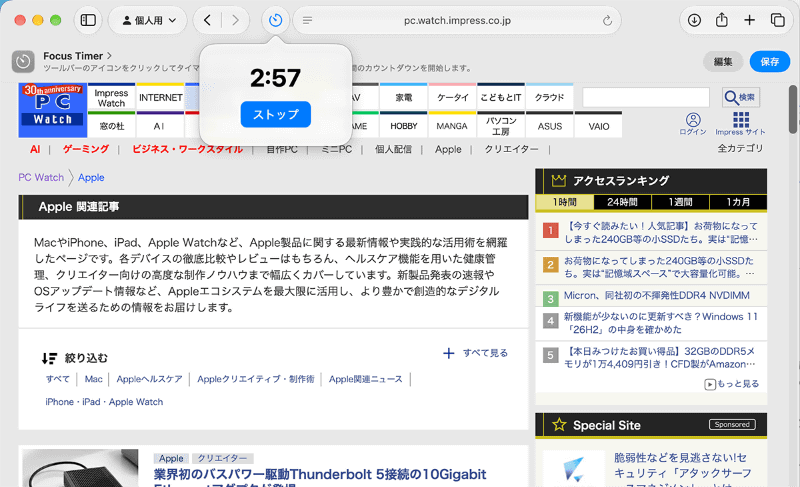The height and width of the screenshot is (487, 800).
Task: Click the Share icon in toolbar
Action: 721,20
